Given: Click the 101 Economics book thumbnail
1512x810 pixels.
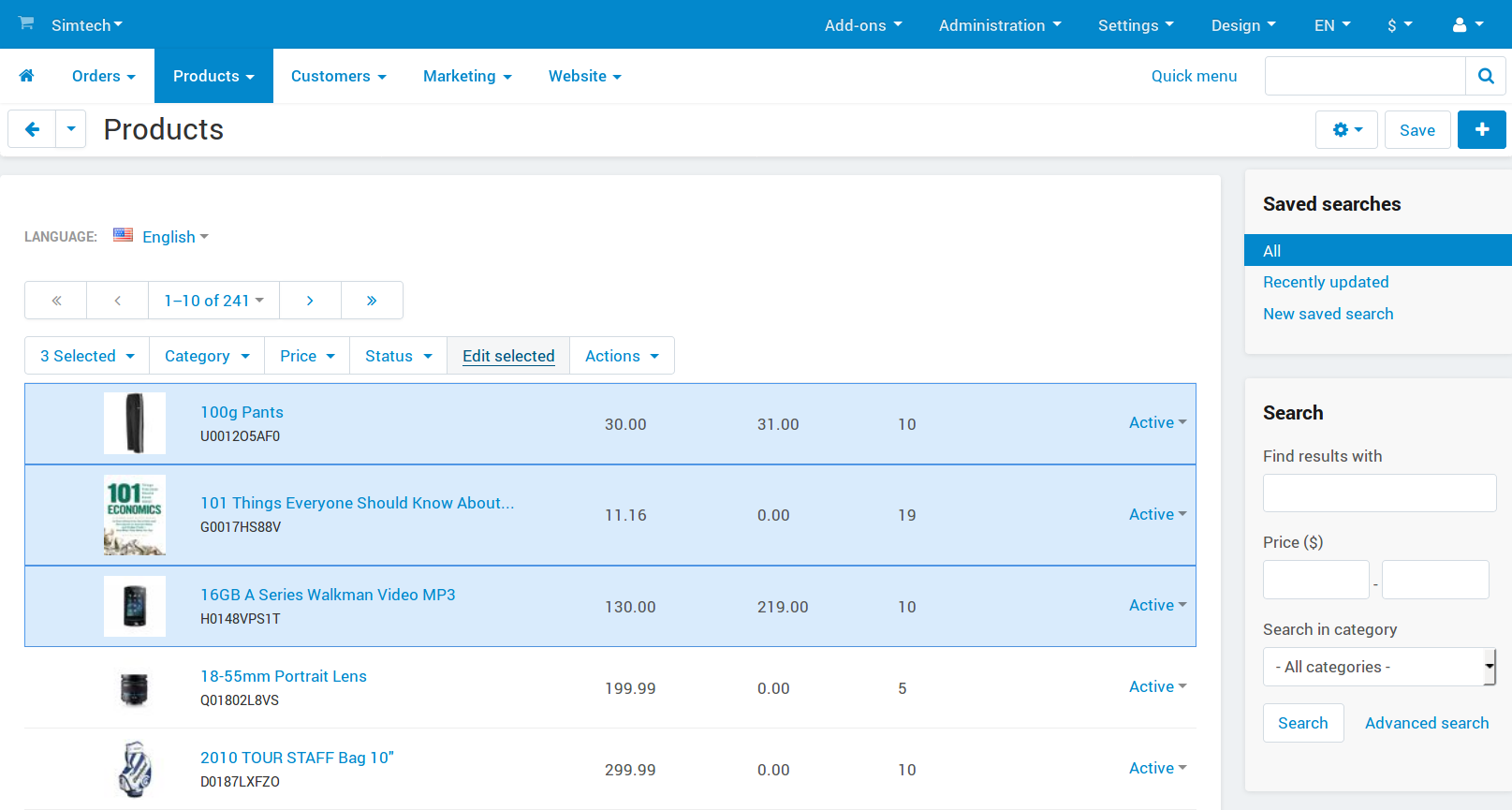Looking at the screenshot, I should (x=135, y=515).
